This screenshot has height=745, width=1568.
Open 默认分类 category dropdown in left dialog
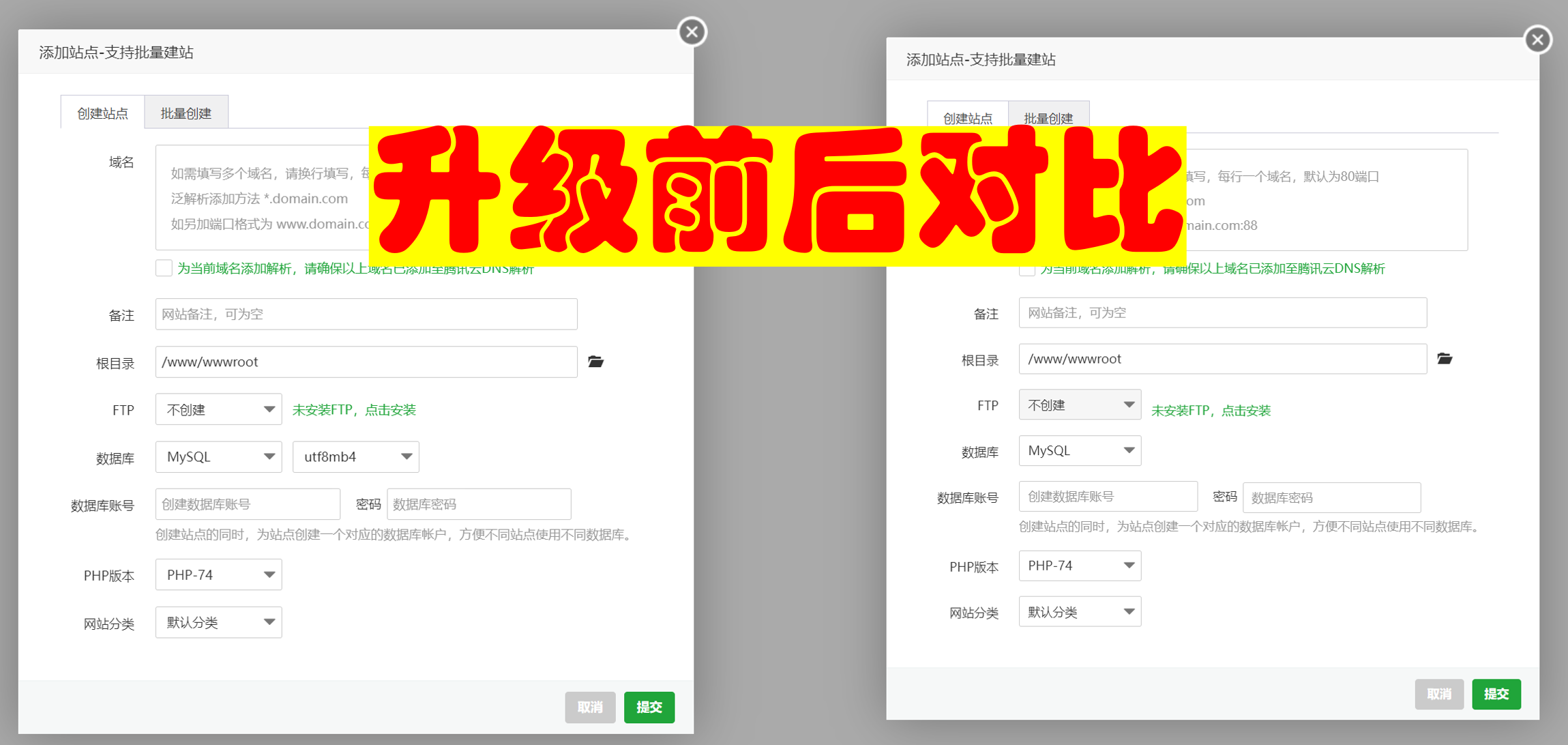click(218, 622)
